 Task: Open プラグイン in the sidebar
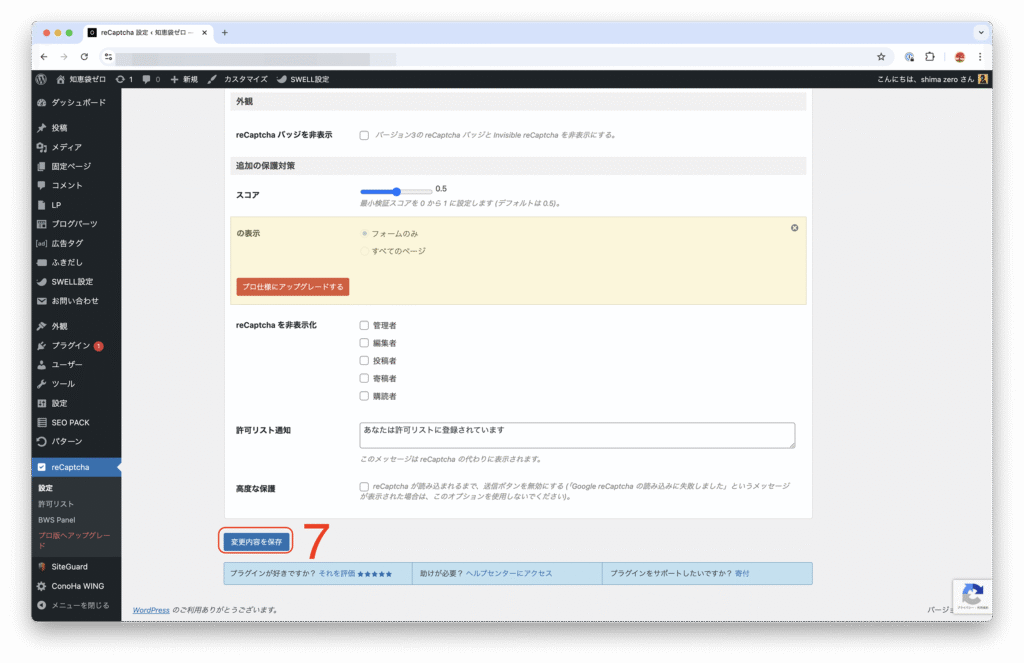(x=76, y=346)
